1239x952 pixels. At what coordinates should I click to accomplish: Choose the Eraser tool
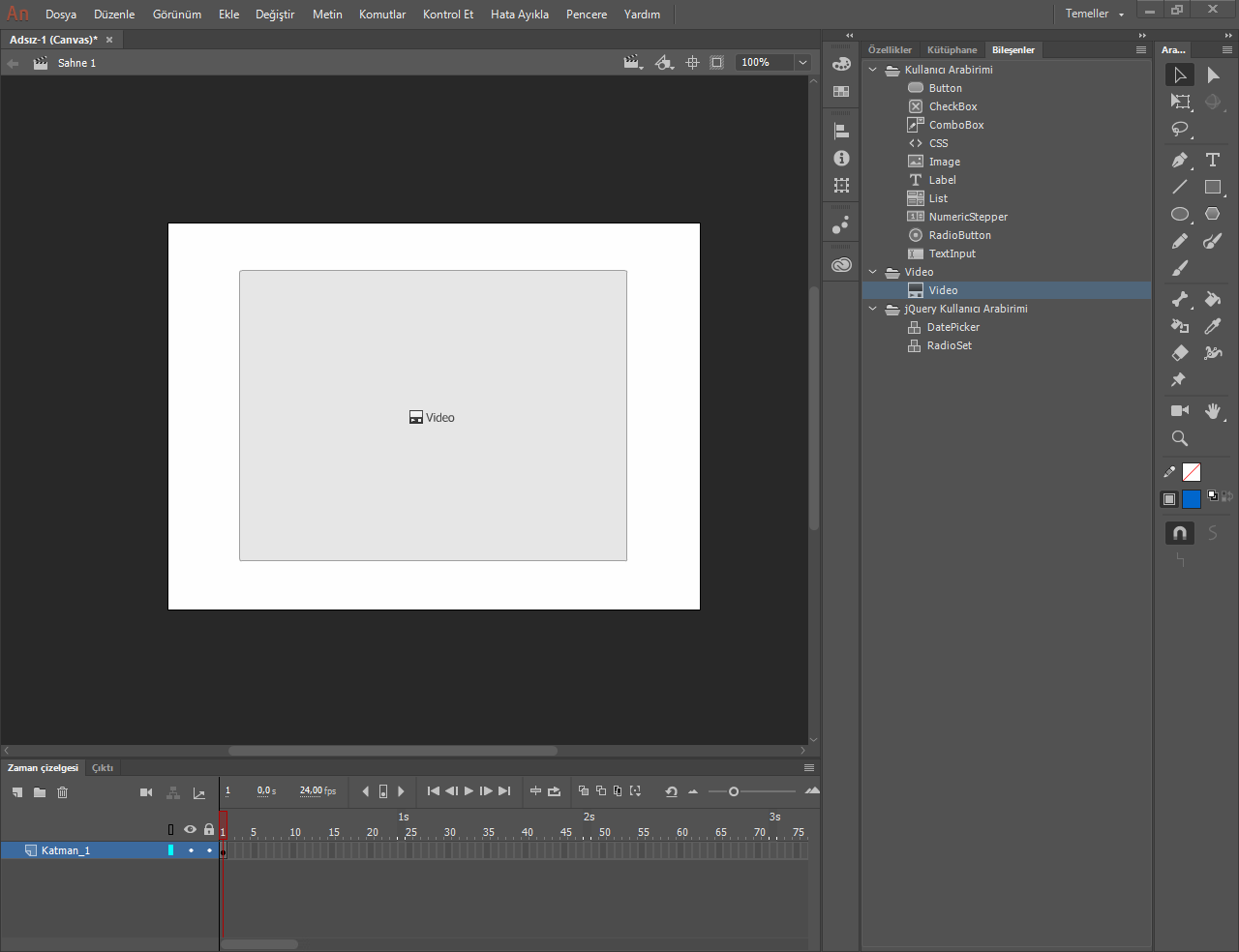(x=1179, y=353)
